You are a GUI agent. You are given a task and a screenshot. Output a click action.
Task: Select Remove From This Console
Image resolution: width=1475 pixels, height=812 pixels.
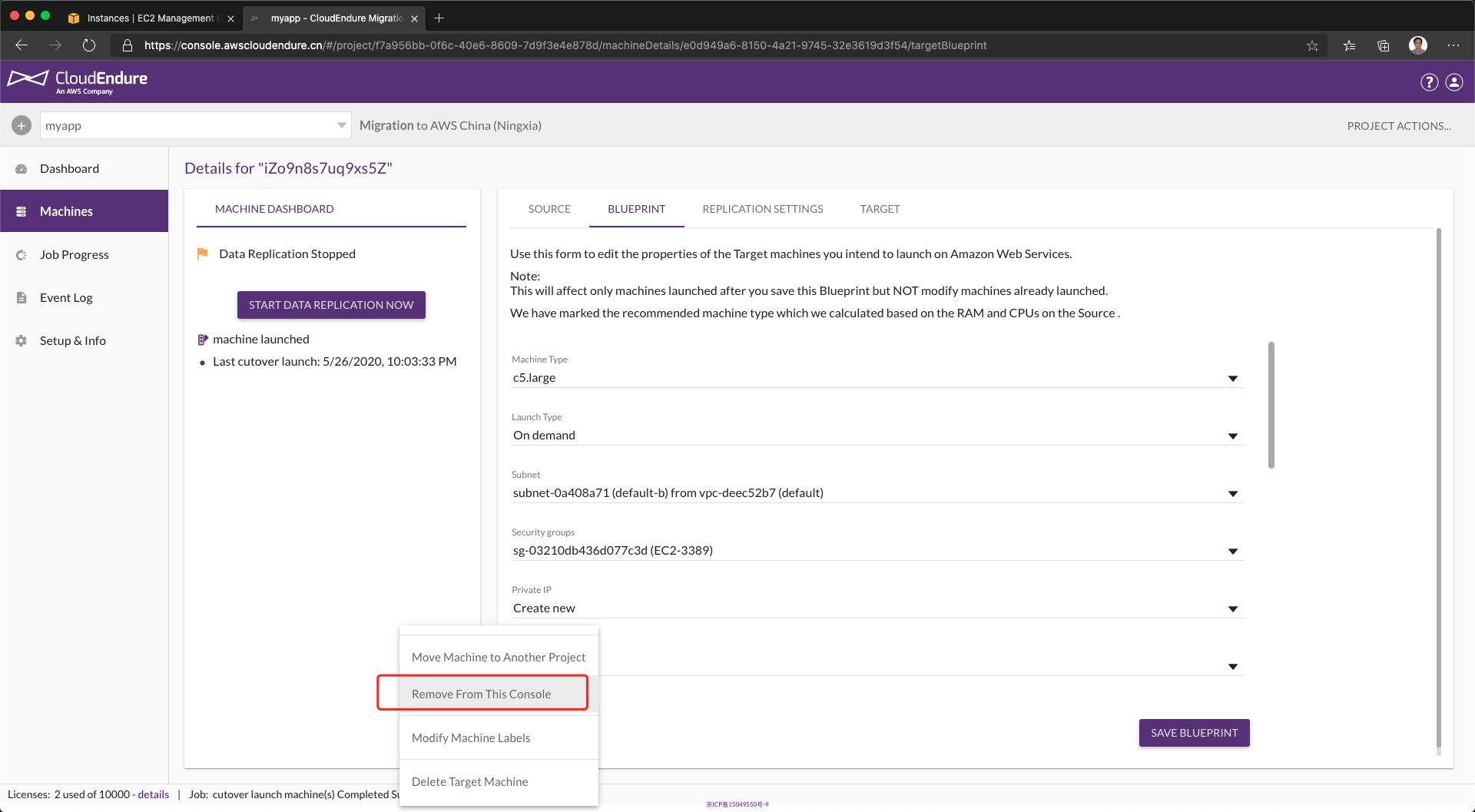[x=482, y=694]
